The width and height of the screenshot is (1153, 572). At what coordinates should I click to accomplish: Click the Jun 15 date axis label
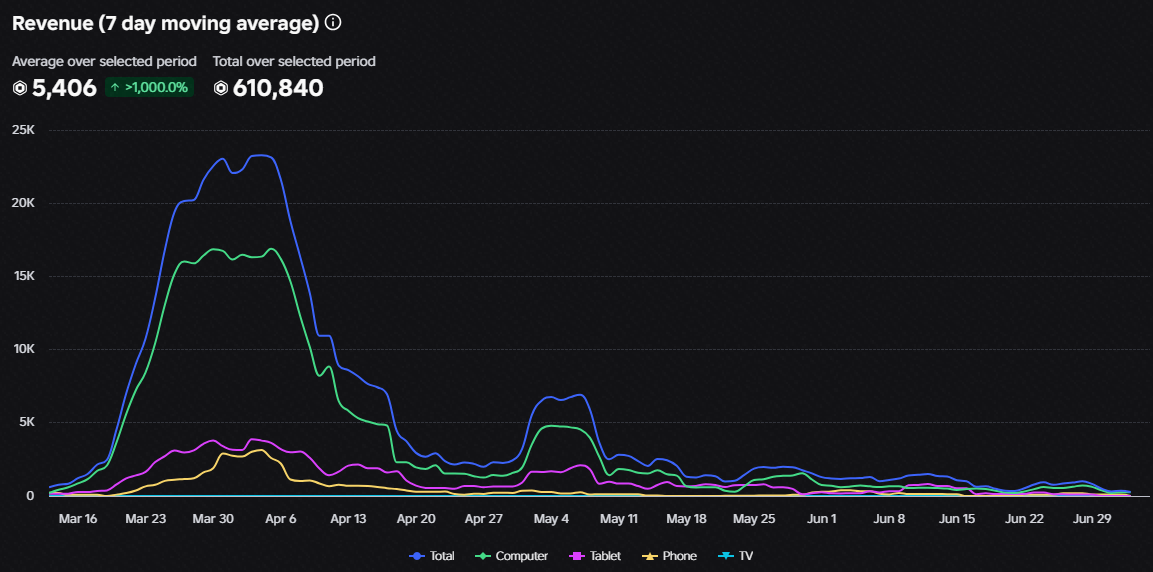point(957,518)
